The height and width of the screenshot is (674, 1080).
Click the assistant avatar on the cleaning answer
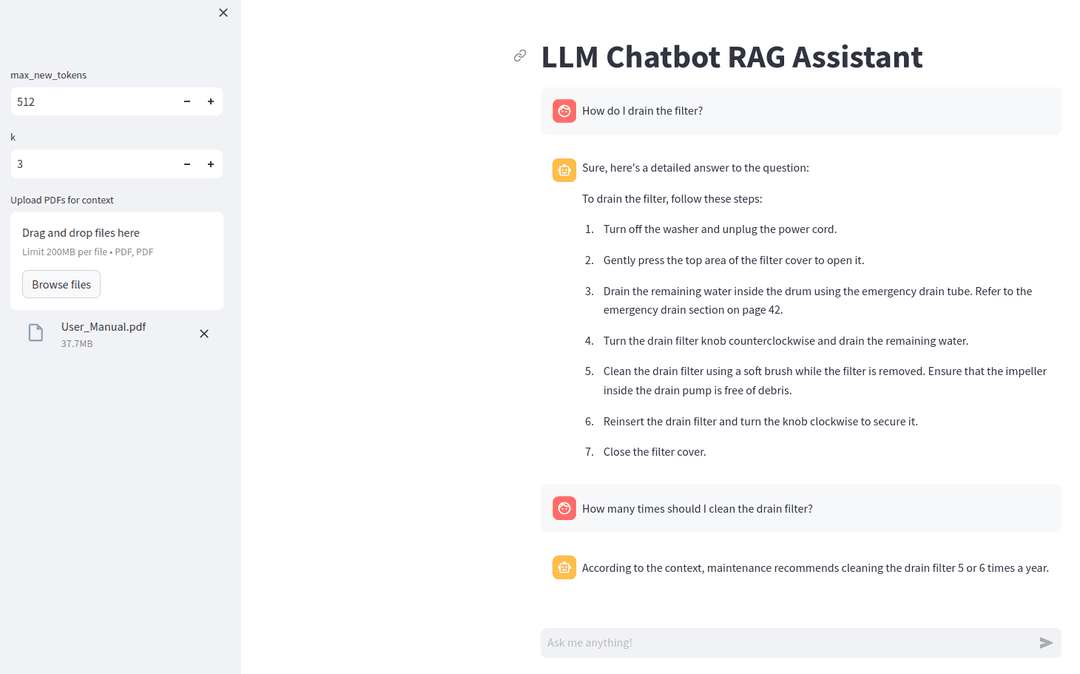click(x=564, y=567)
